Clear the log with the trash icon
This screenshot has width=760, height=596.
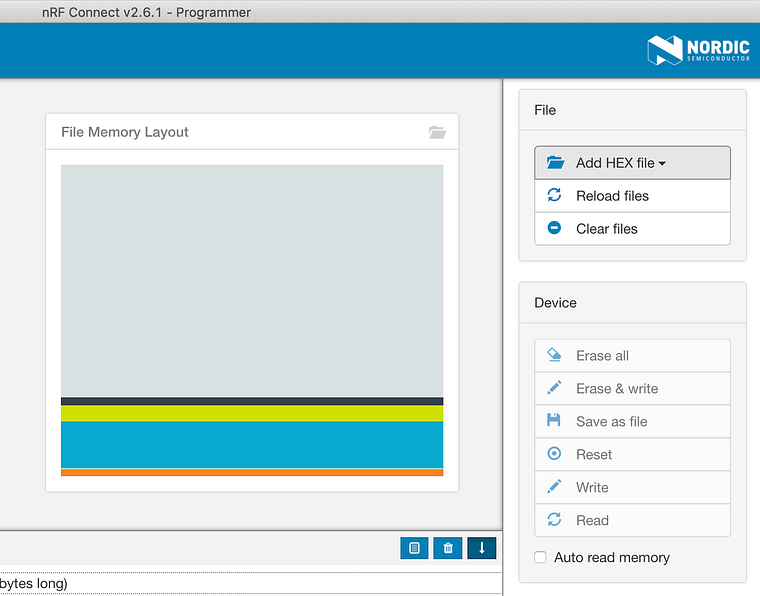pyautogui.click(x=448, y=547)
